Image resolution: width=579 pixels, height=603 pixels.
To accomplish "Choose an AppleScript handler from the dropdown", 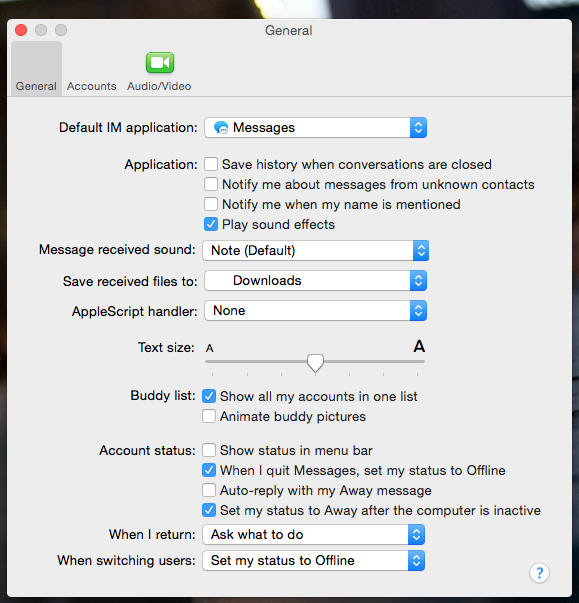I will pyautogui.click(x=316, y=310).
